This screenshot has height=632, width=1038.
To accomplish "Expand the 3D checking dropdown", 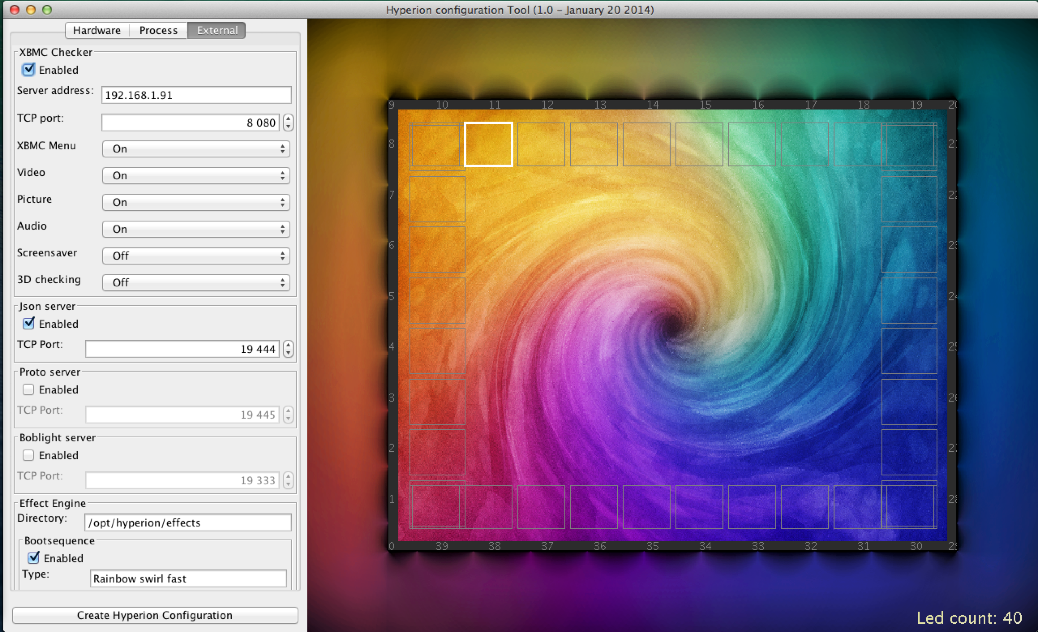I will click(196, 283).
